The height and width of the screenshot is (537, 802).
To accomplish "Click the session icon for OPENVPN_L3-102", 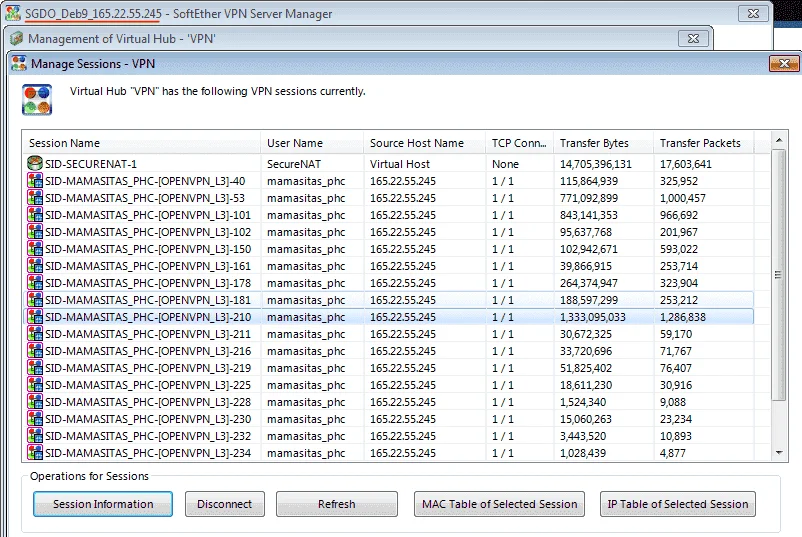I will pos(35,232).
